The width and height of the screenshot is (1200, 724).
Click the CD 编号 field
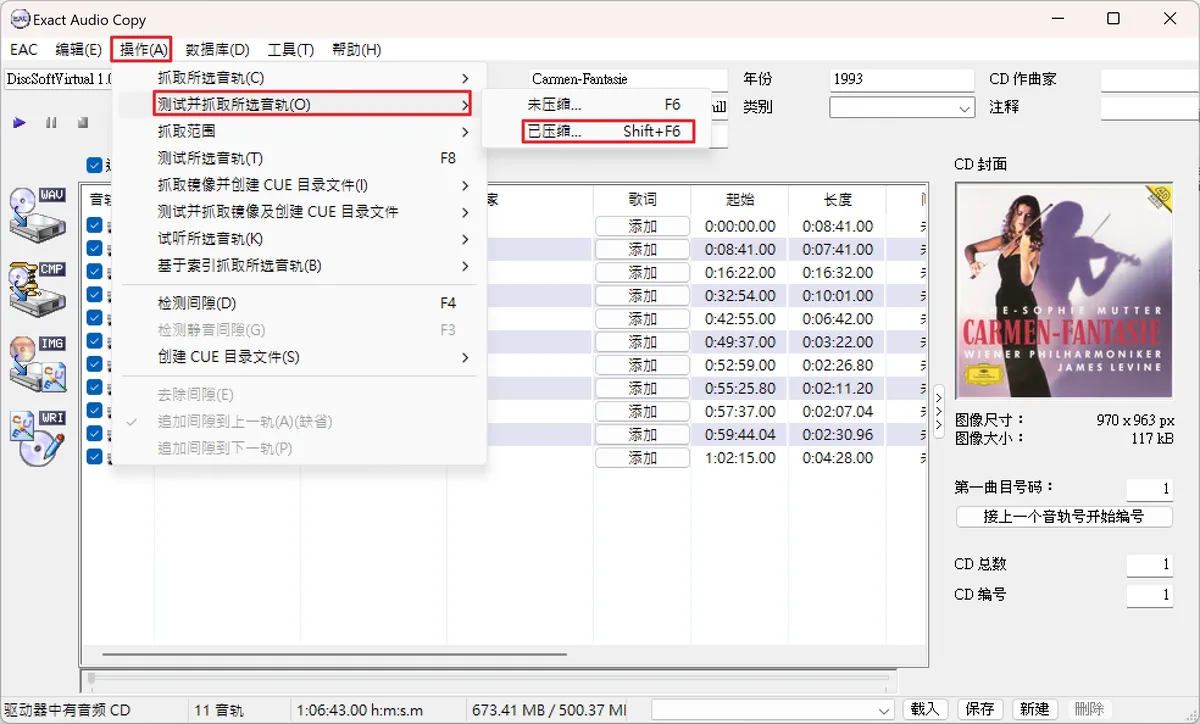click(1149, 595)
